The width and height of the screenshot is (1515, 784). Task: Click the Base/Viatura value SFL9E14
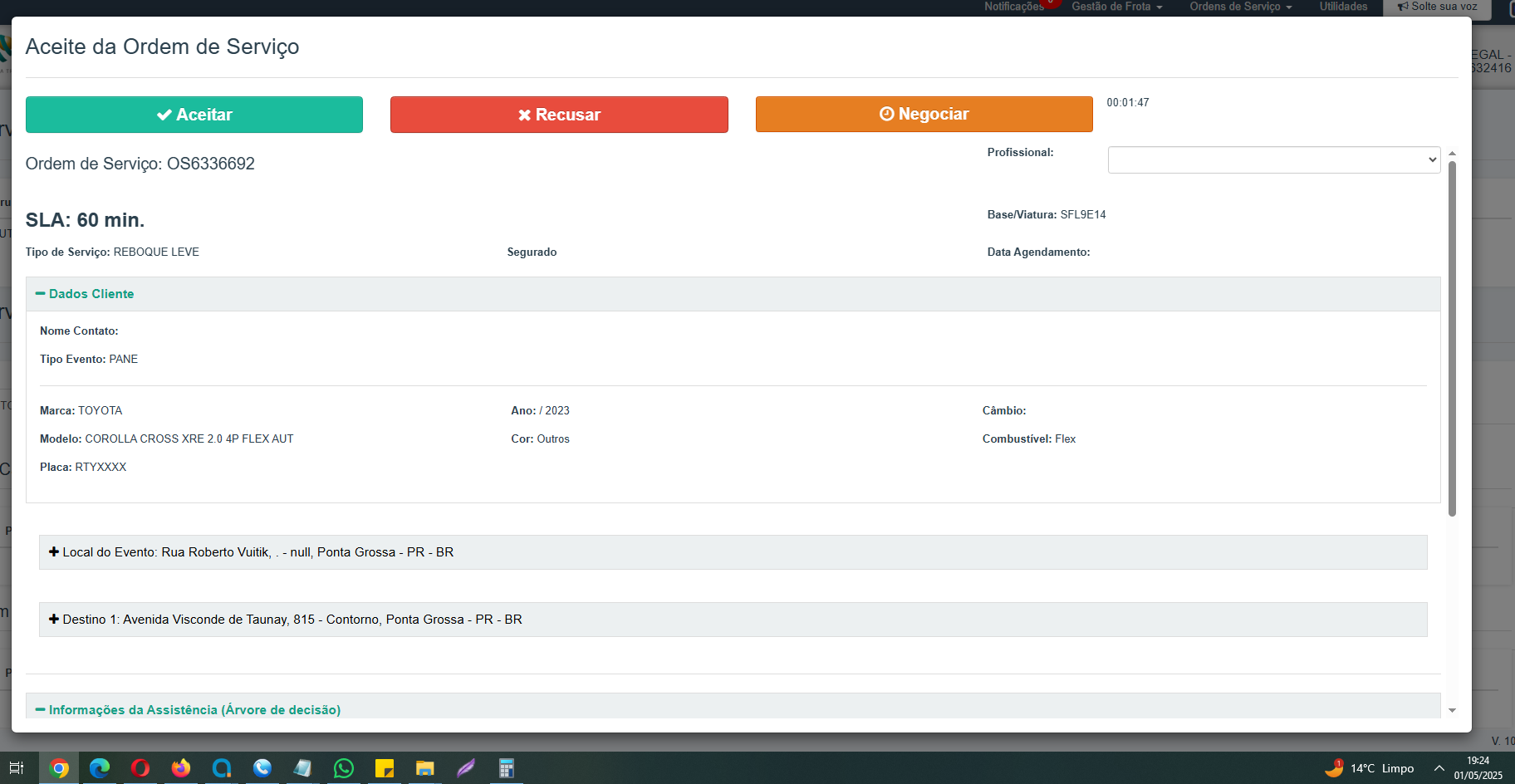(1083, 215)
